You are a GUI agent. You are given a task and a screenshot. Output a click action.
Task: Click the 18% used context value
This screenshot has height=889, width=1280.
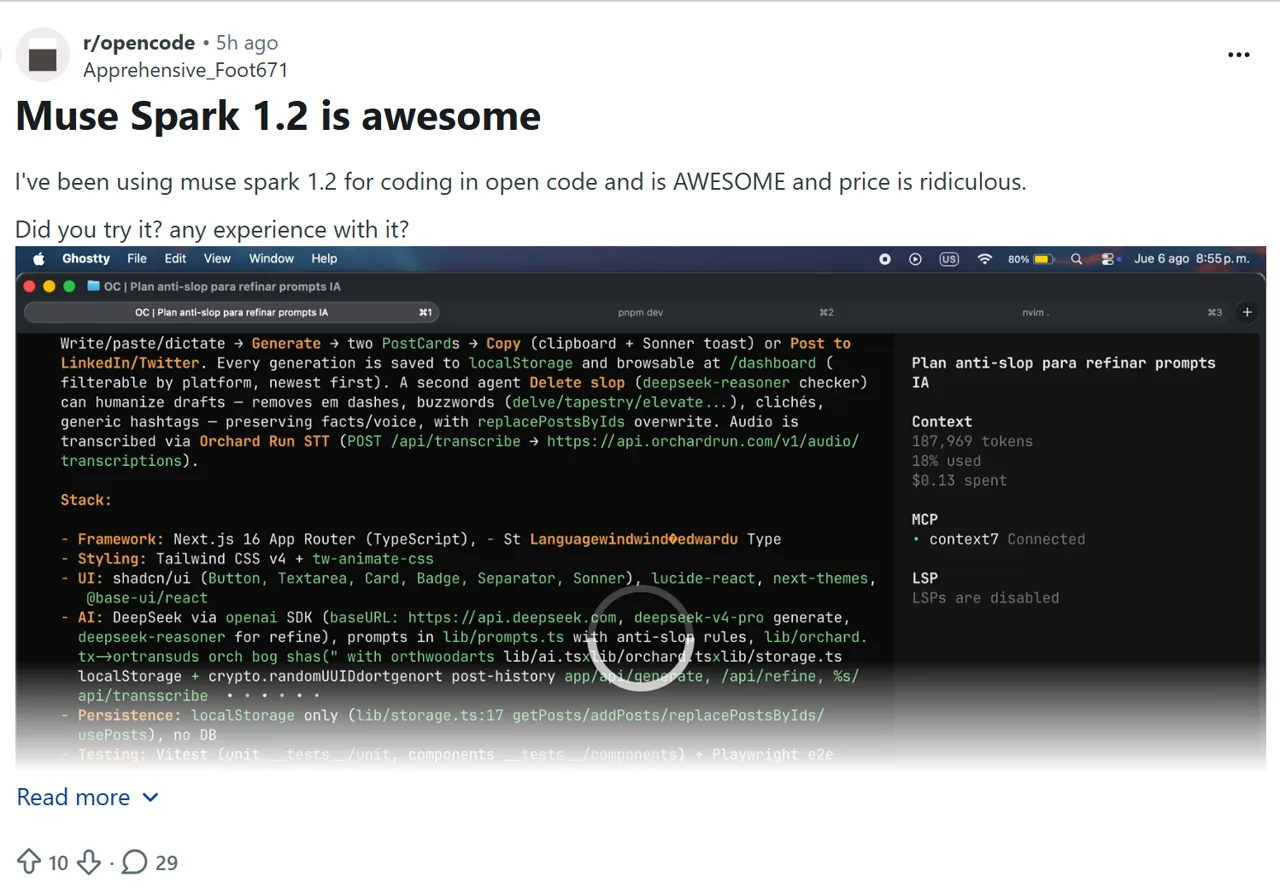click(946, 461)
